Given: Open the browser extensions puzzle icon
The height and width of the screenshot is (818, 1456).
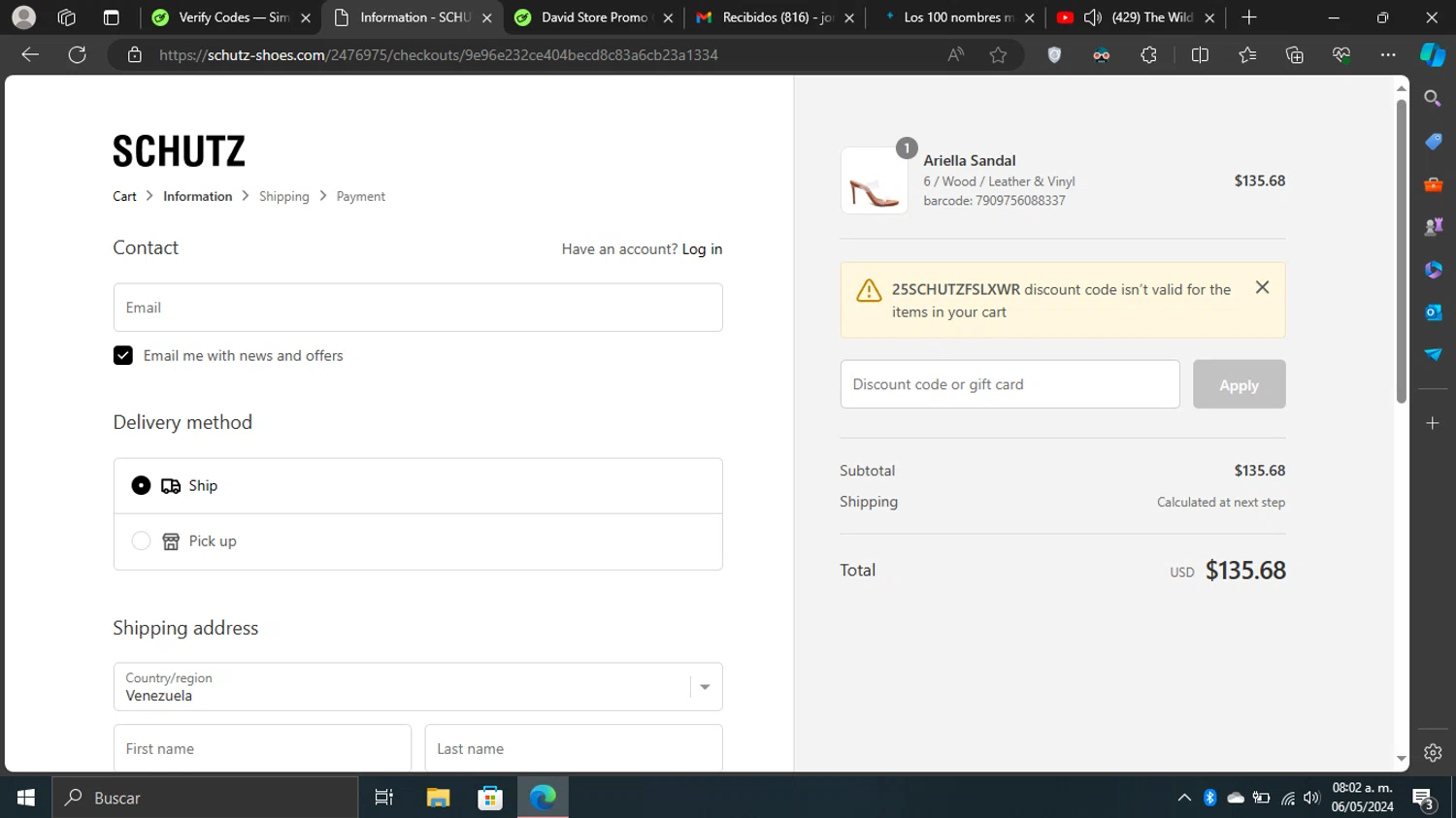Looking at the screenshot, I should click(1149, 55).
